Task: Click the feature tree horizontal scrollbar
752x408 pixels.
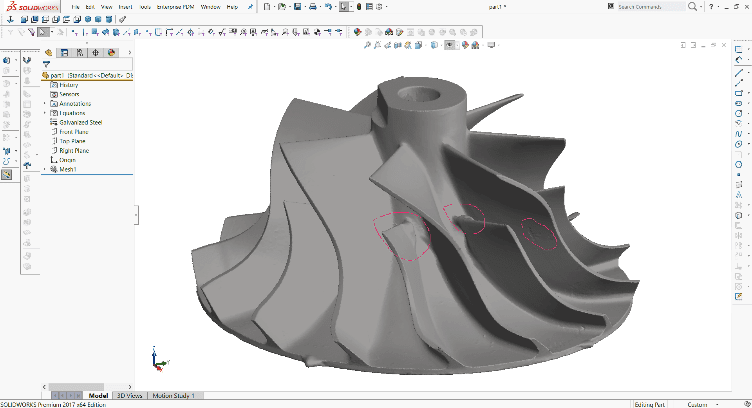Action: [x=76, y=386]
